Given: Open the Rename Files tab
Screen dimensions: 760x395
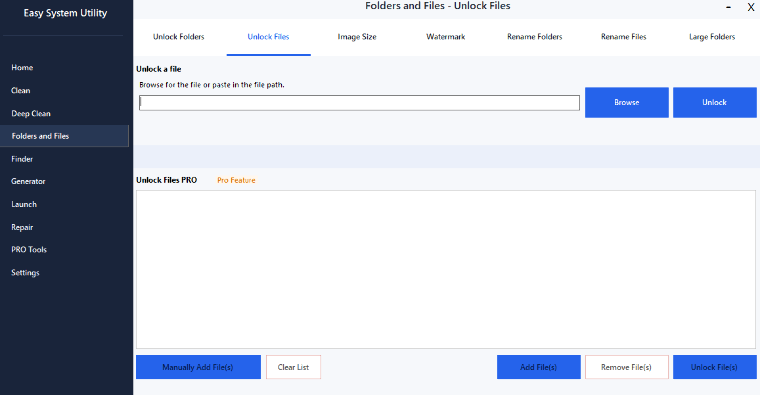Looking at the screenshot, I should click(x=624, y=37).
